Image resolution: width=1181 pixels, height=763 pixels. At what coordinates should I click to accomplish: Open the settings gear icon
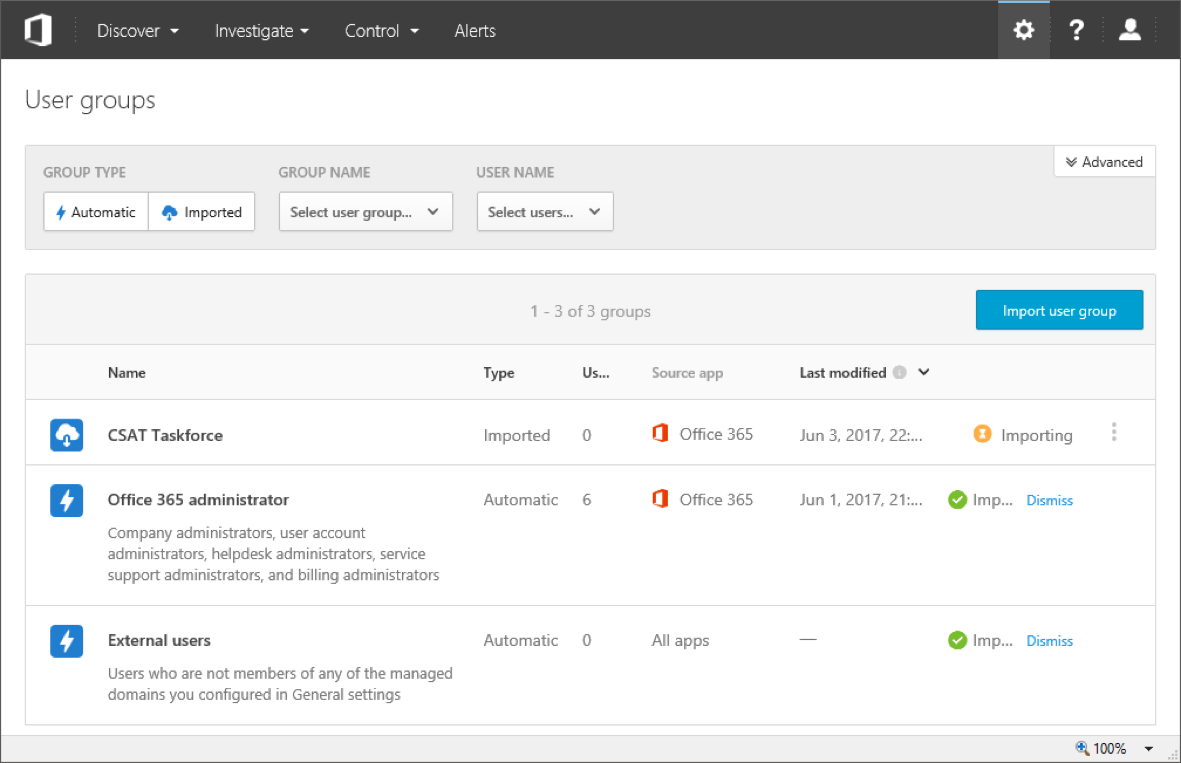click(x=1023, y=29)
